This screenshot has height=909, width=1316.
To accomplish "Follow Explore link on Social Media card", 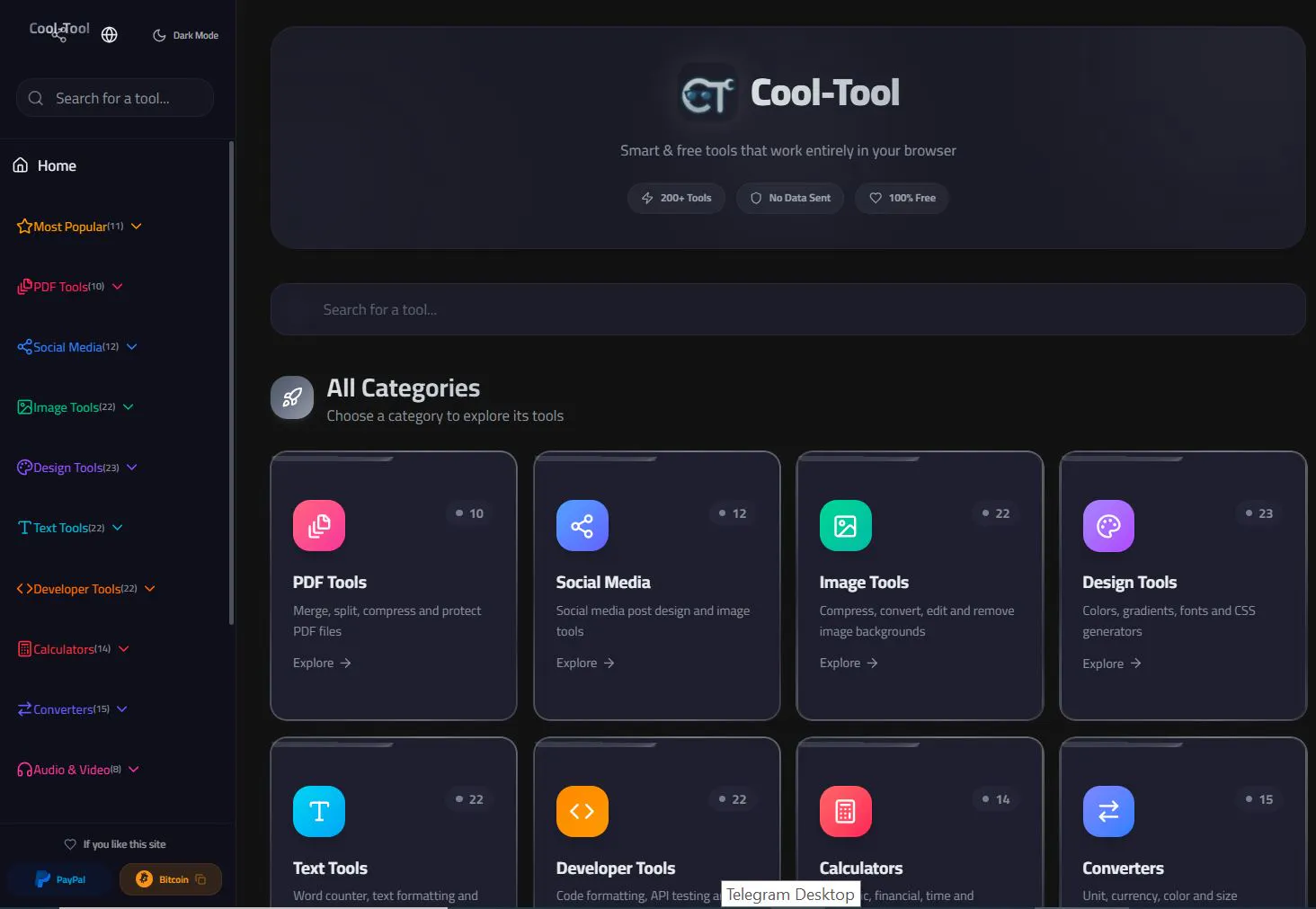I will pos(585,663).
